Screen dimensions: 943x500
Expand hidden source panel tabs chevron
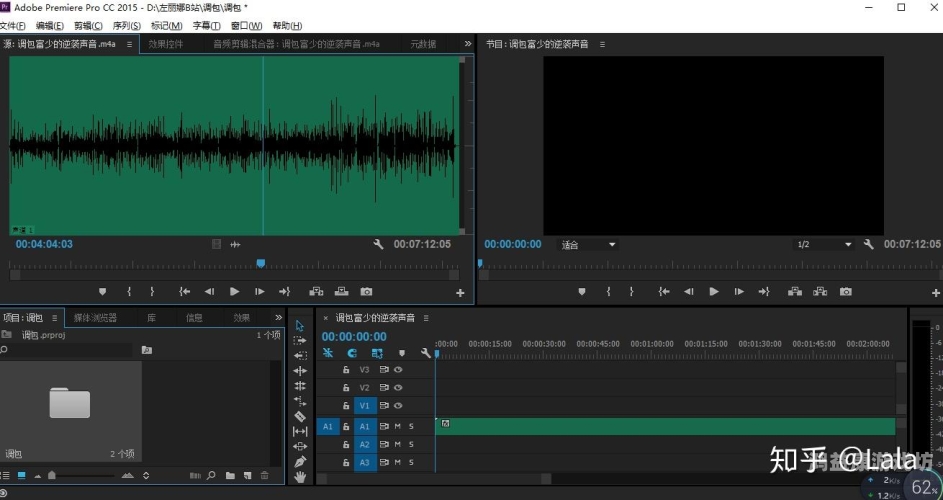467,44
